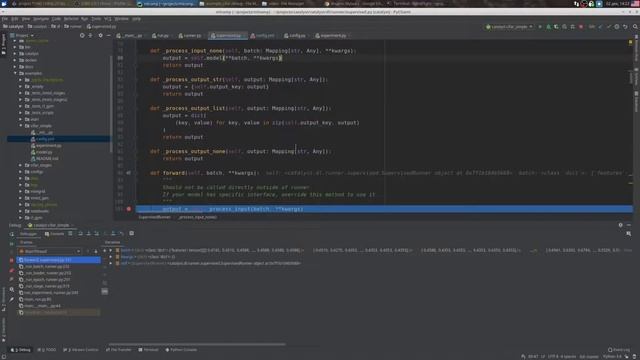The height and width of the screenshot is (360, 640).
Task: Open the File menu
Action: [x=4, y=19]
